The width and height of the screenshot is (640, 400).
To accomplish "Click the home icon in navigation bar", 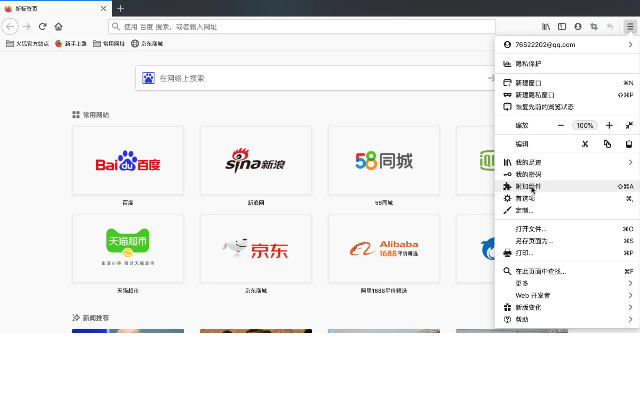I will click(x=58, y=26).
